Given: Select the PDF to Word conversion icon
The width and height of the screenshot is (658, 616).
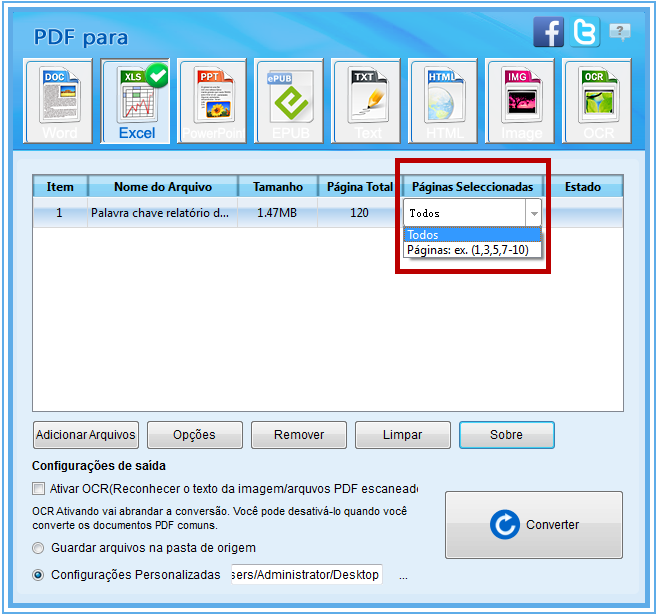Looking at the screenshot, I should point(58,101).
